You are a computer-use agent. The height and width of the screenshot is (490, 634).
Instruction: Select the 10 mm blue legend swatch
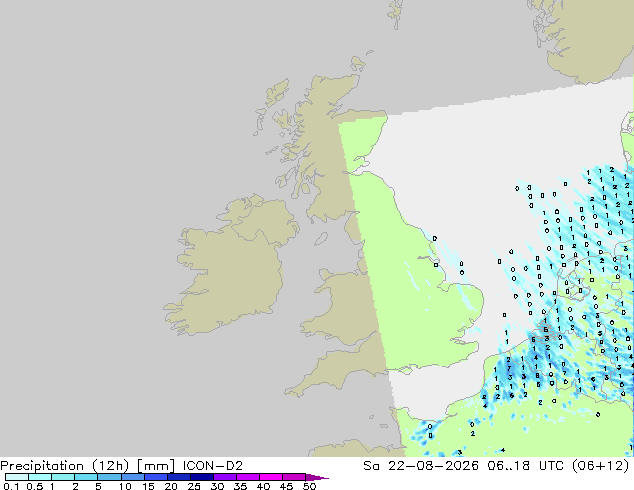pos(133,477)
